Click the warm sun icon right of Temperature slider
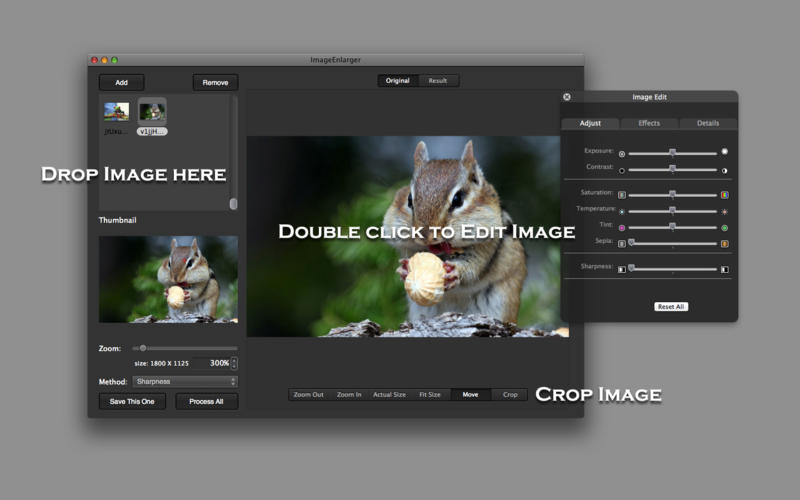This screenshot has width=800, height=500. click(x=724, y=212)
